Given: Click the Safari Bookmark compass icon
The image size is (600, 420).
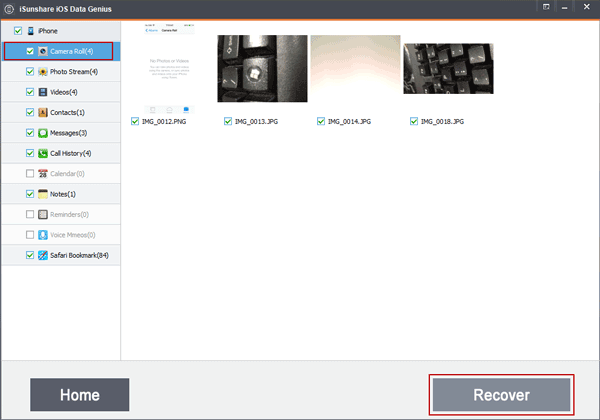Looking at the screenshot, I should coord(43,255).
